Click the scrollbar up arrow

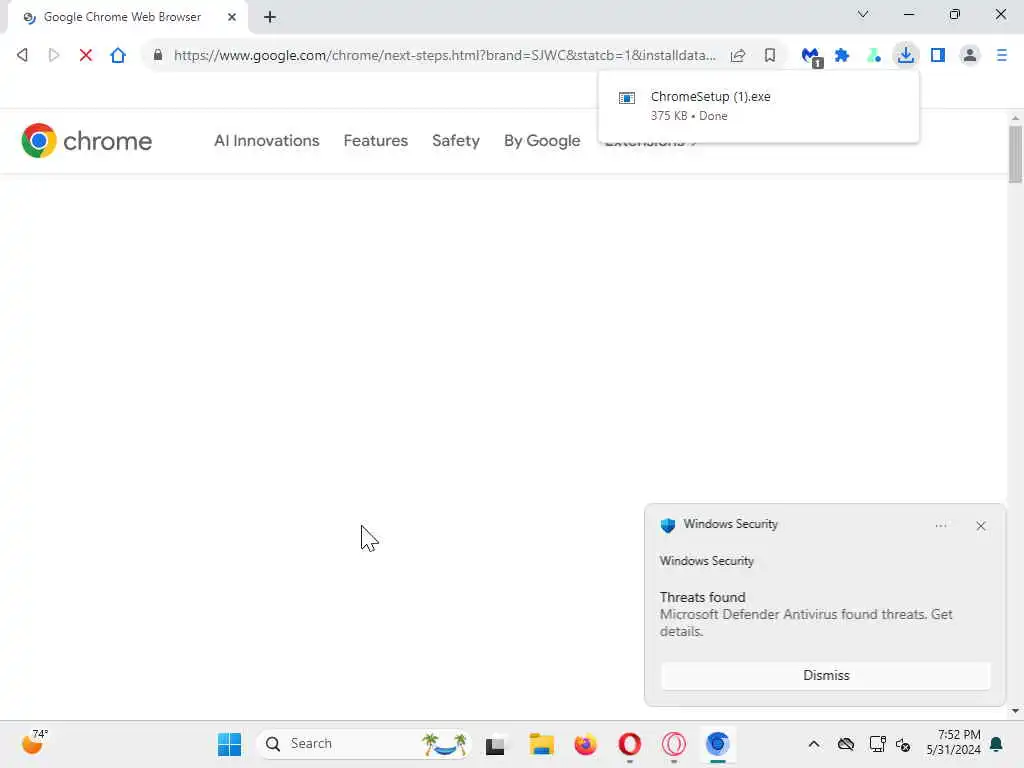click(1015, 118)
